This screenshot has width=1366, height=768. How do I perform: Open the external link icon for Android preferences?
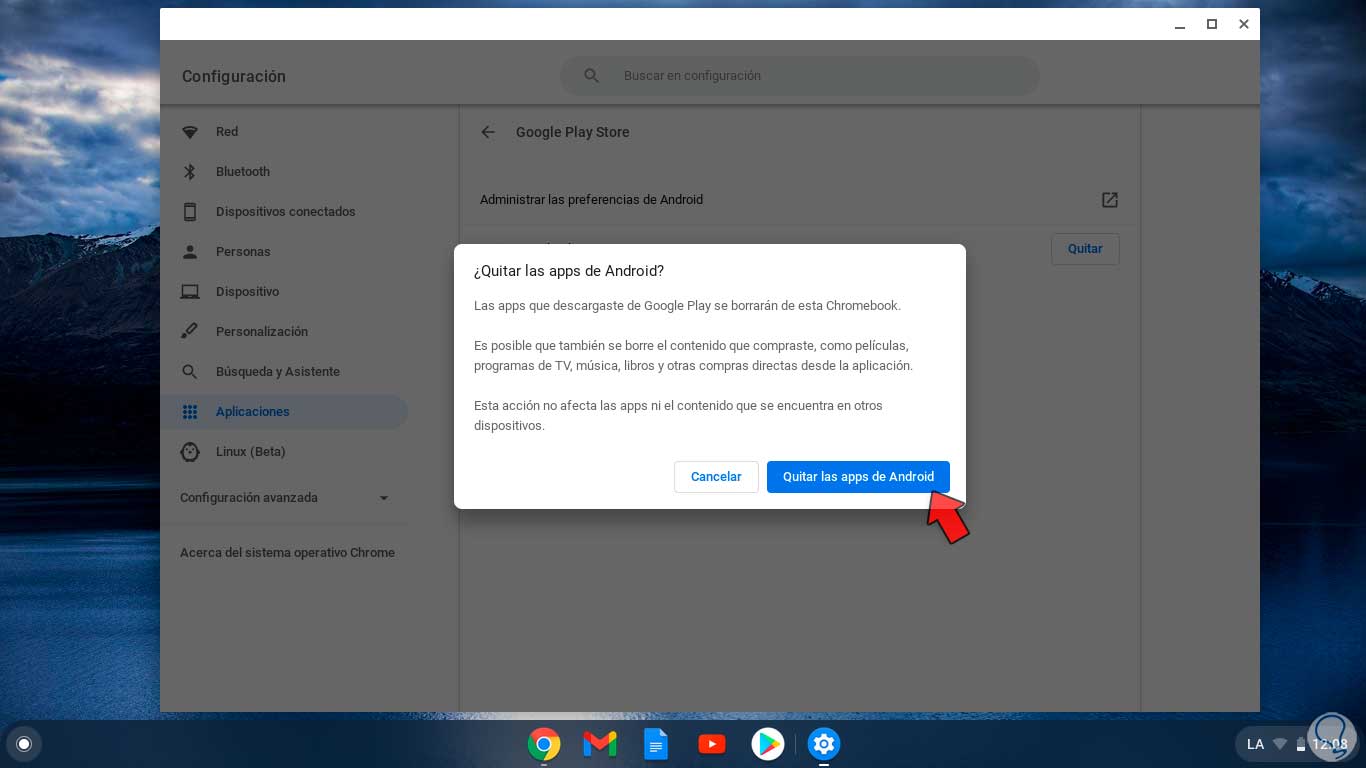click(x=1110, y=200)
